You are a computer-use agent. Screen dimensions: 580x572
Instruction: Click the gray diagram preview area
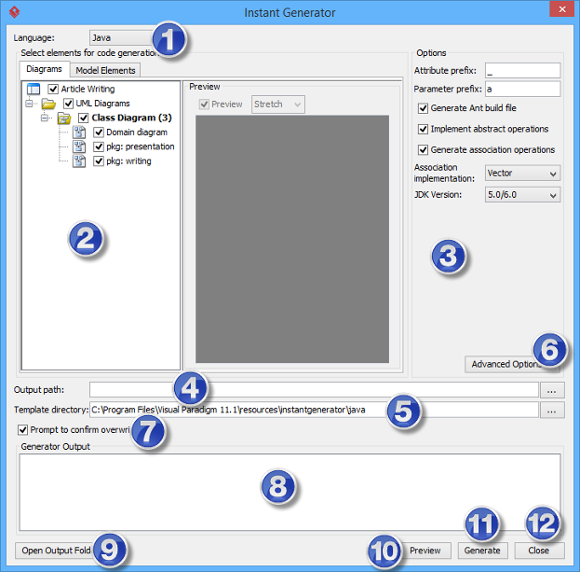pyautogui.click(x=292, y=239)
